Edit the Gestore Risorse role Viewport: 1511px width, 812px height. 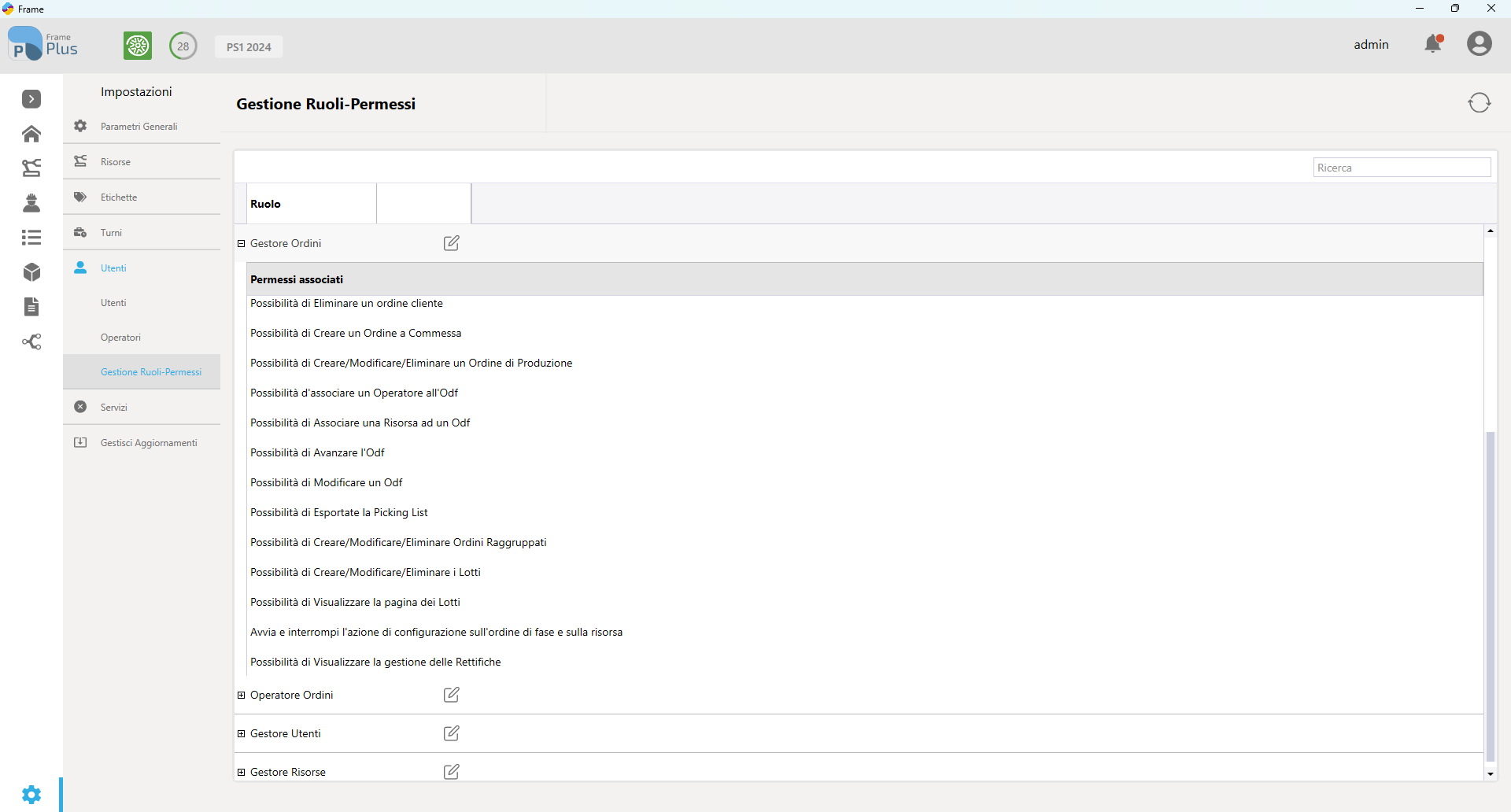click(451, 772)
